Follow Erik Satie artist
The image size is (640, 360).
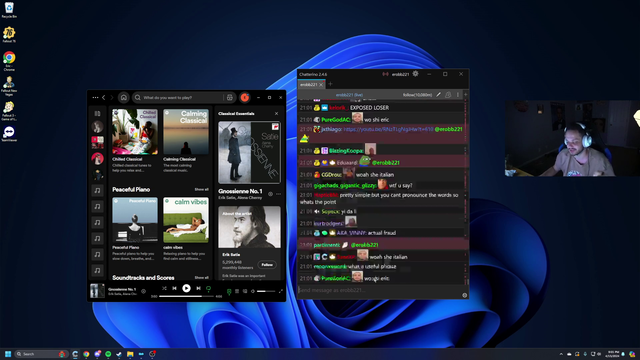[267, 265]
